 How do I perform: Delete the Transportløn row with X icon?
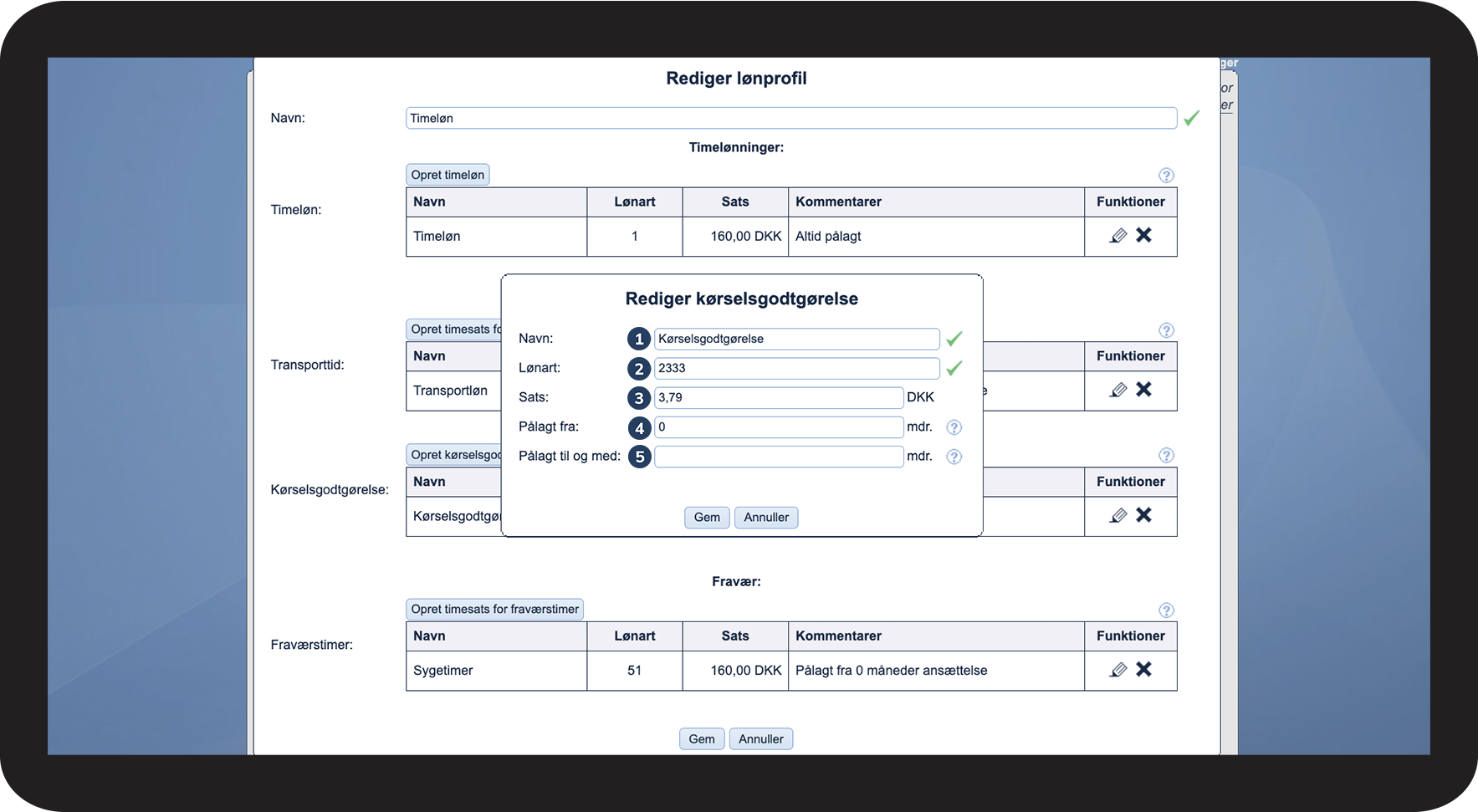coord(1143,390)
